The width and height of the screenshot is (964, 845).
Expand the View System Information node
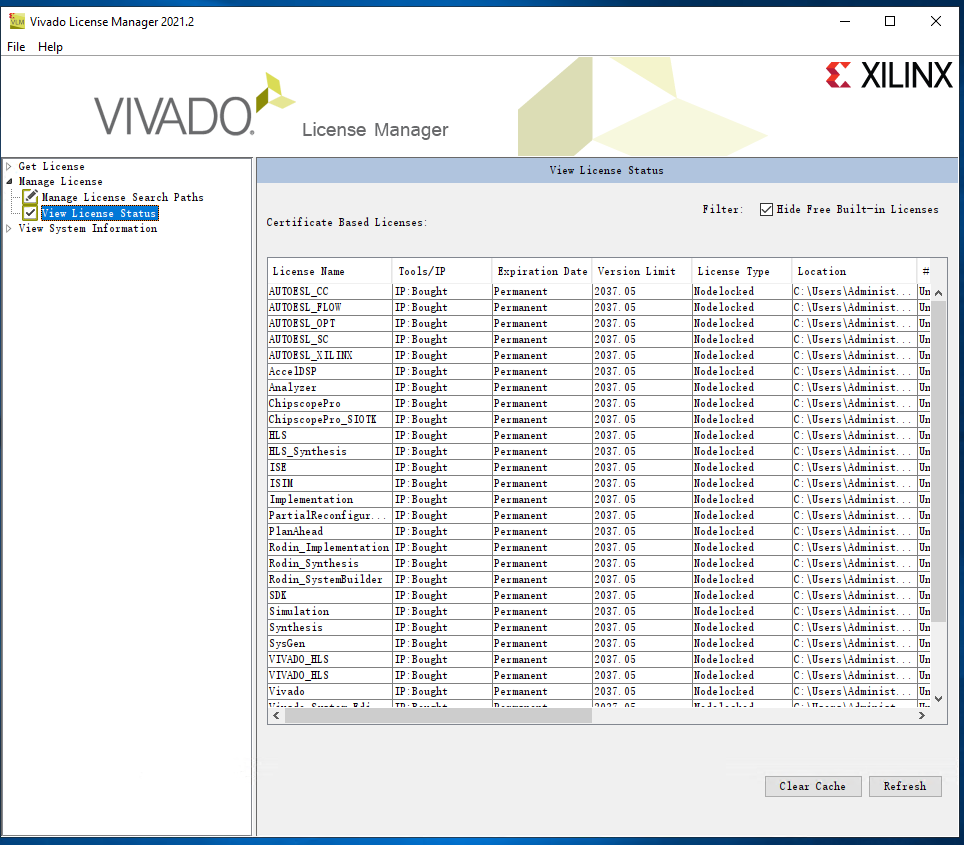pos(9,228)
